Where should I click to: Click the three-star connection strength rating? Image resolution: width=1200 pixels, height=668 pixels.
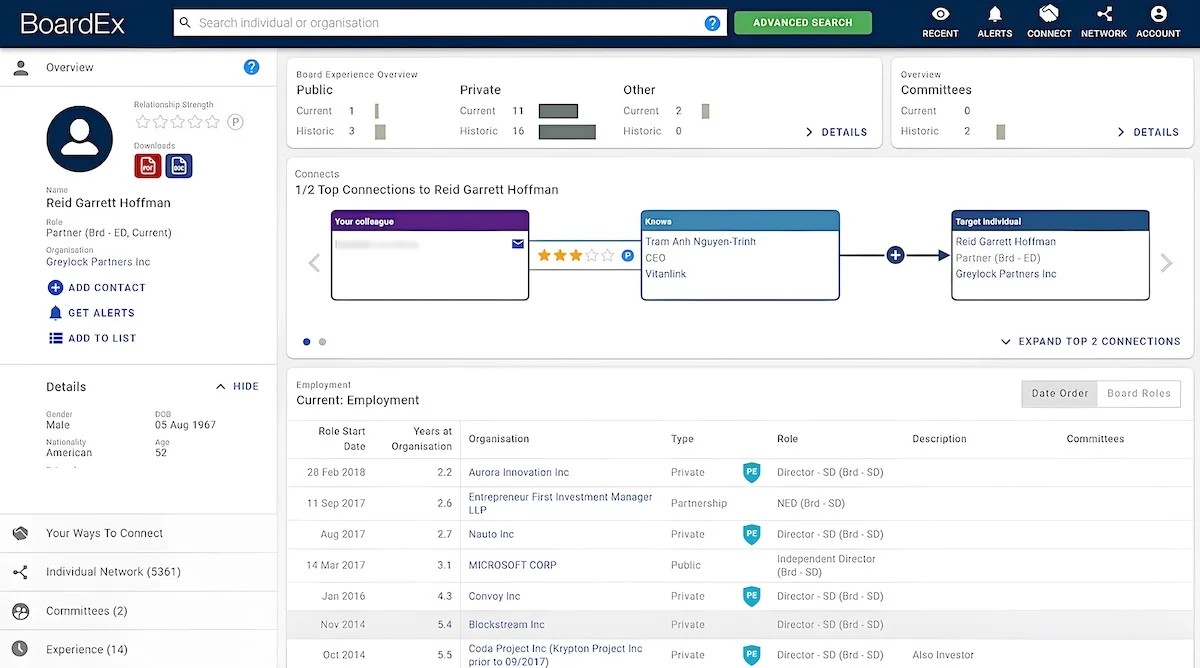point(576,256)
